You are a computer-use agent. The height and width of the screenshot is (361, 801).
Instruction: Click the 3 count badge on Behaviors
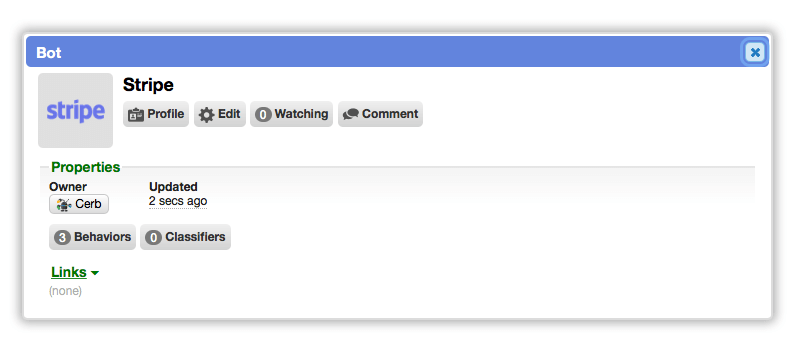[x=62, y=237]
